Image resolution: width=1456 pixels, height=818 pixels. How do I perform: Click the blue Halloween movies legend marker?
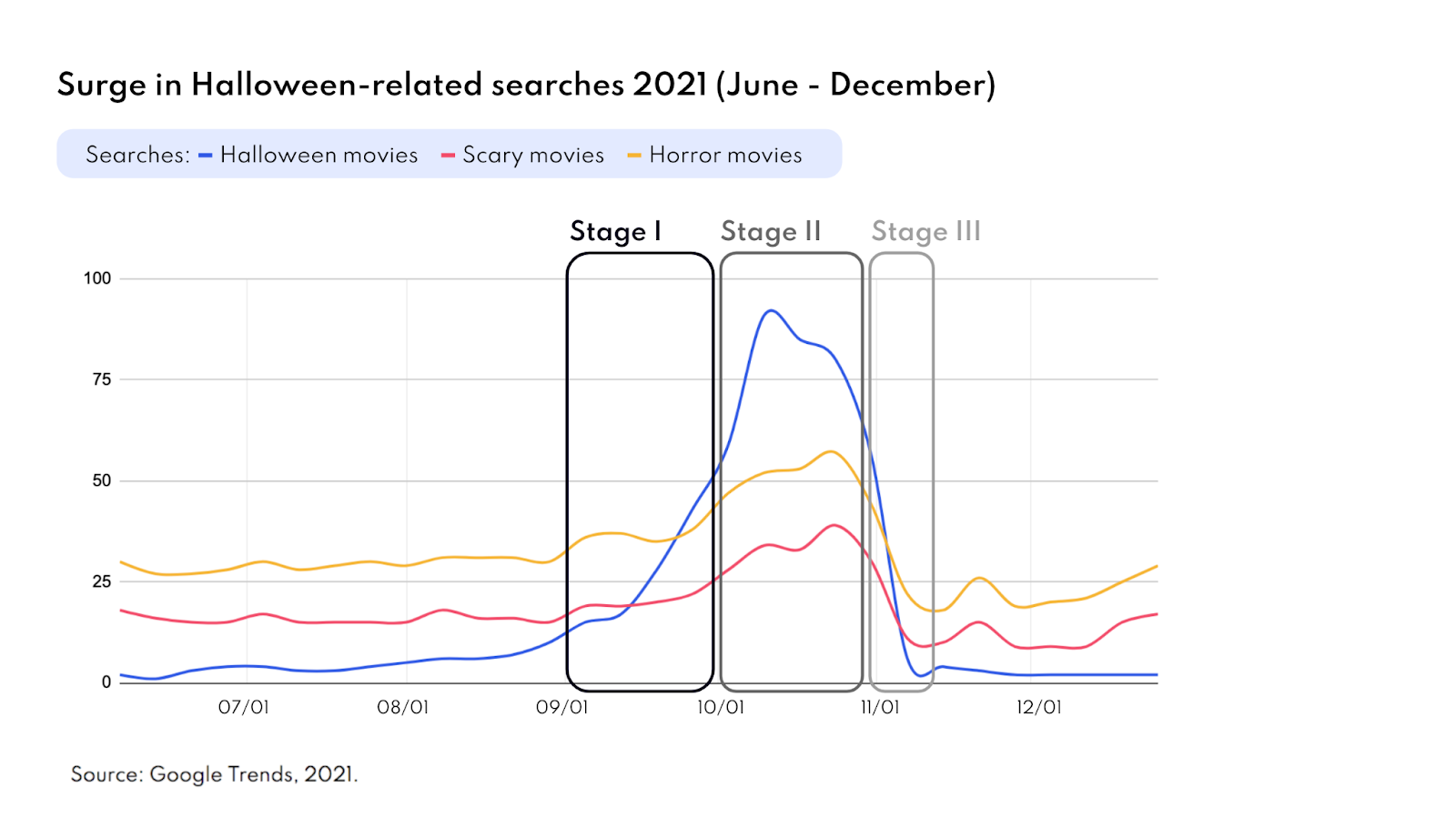click(x=206, y=156)
